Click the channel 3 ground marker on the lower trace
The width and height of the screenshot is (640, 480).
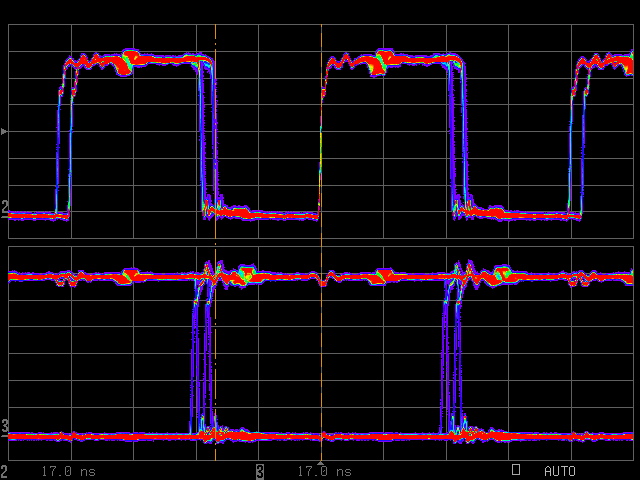click(x=4, y=429)
